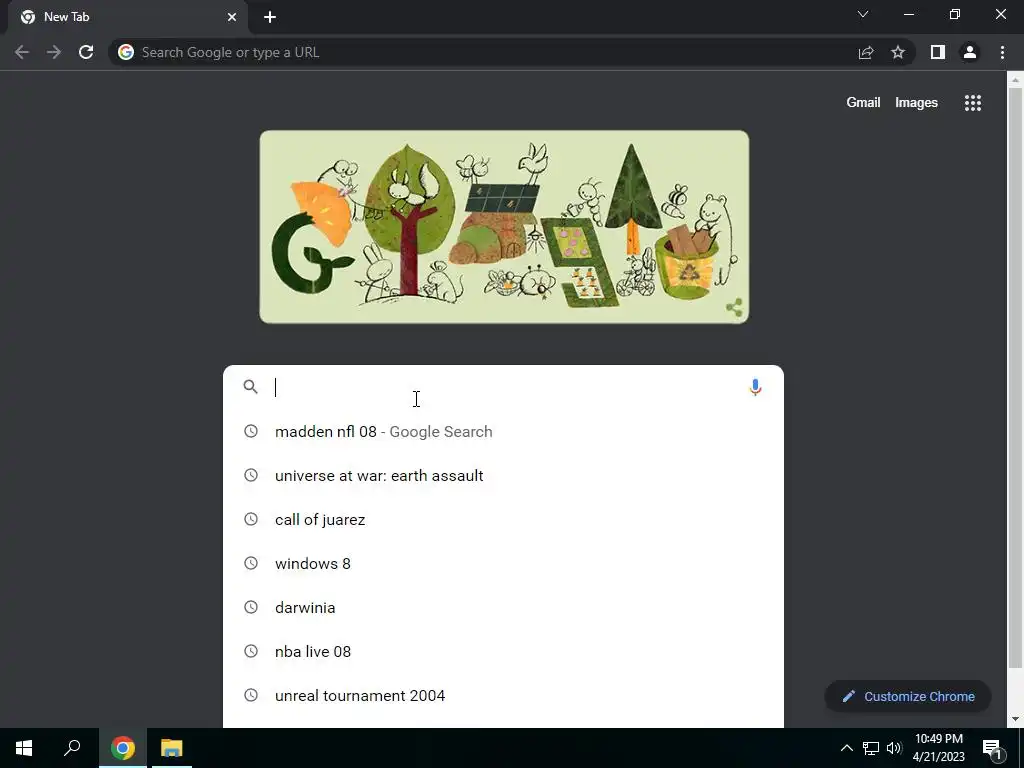
Task: Click the browser back arrow
Action: coord(22,52)
